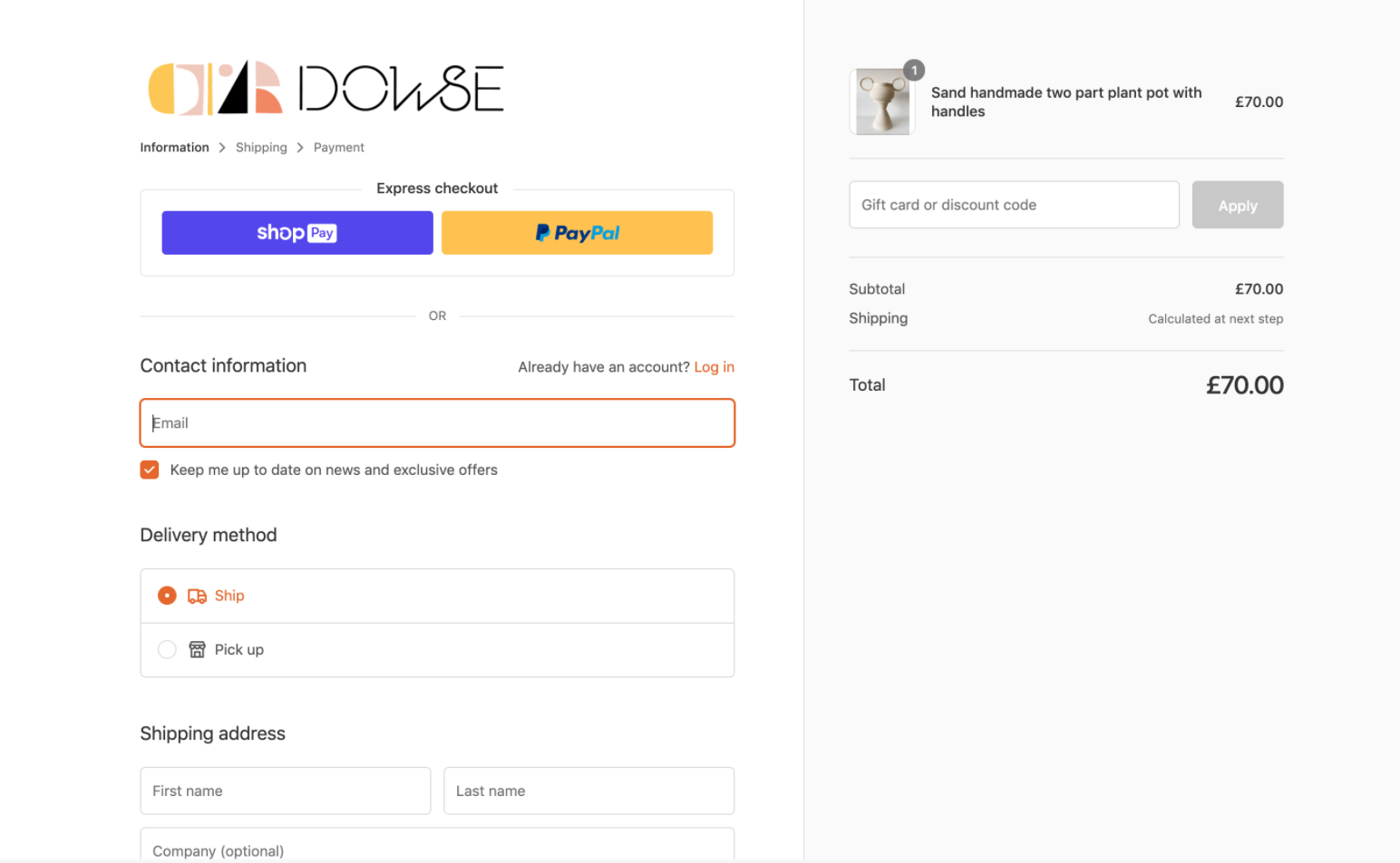Click the Apply discount code button

point(1238,205)
